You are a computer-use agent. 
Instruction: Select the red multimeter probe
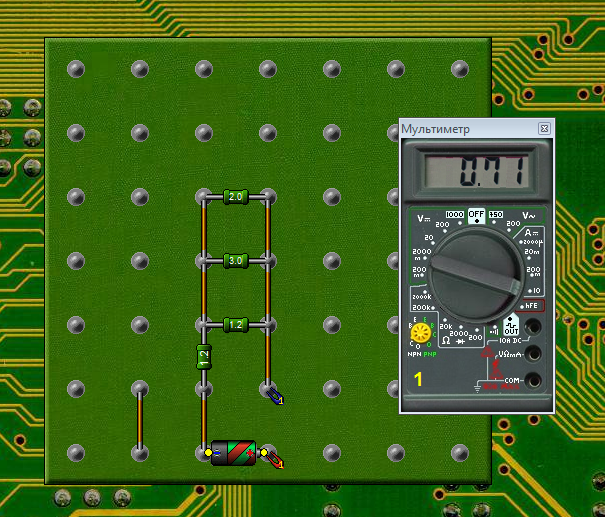click(x=273, y=459)
